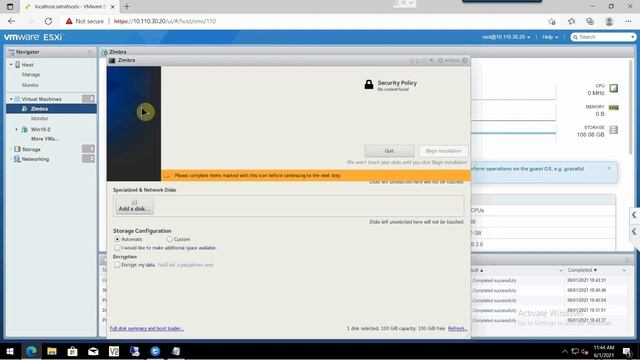Image resolution: width=640 pixels, height=360 pixels.
Task: Select Automatic storage configuration radio
Action: [x=117, y=239]
